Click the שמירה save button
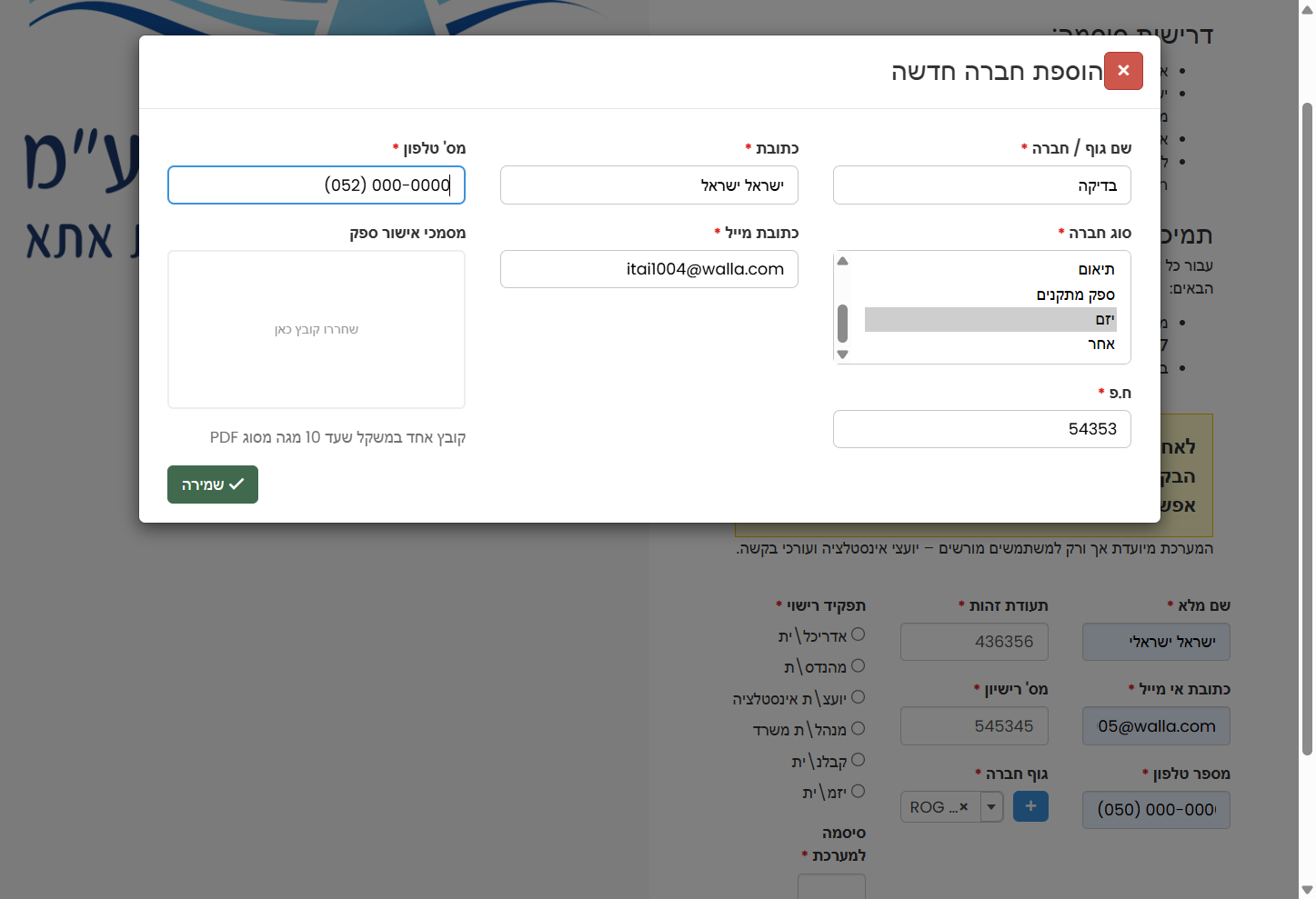Viewport: 1316px width, 899px height. tap(213, 484)
